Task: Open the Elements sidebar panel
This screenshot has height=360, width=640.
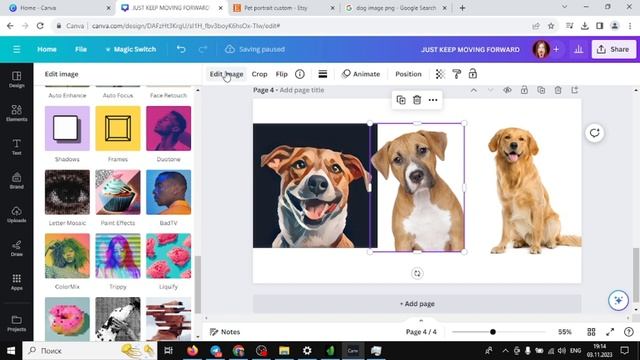Action: tap(17, 113)
